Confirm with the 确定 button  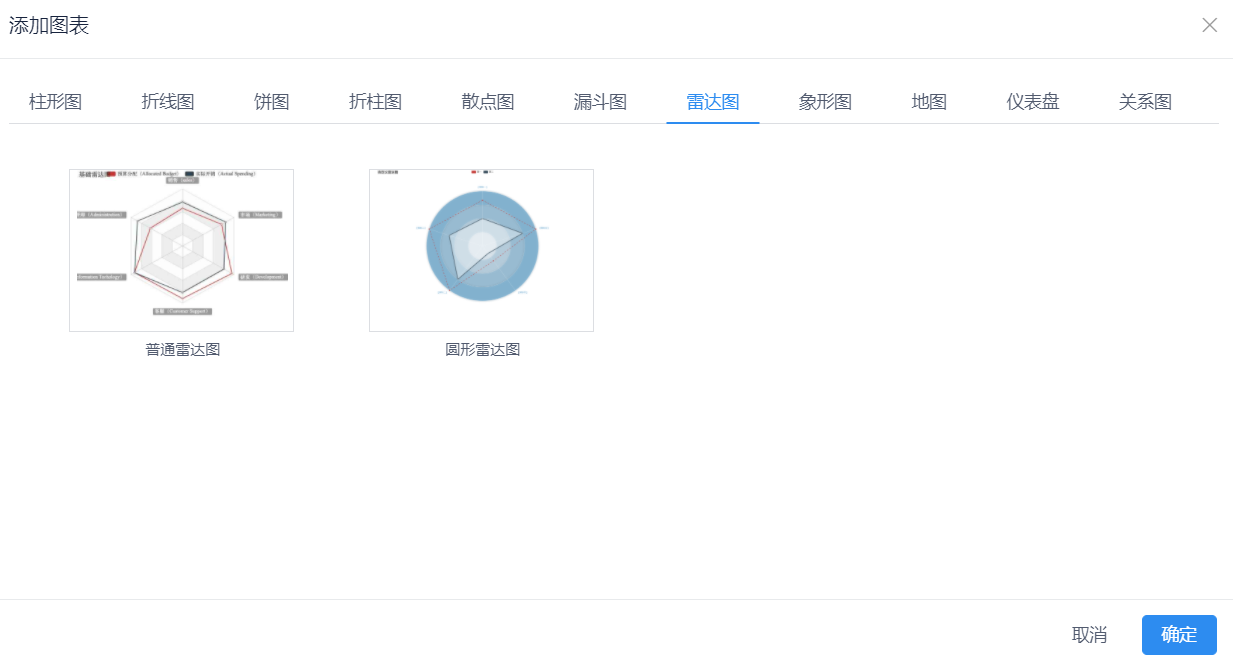[1179, 635]
